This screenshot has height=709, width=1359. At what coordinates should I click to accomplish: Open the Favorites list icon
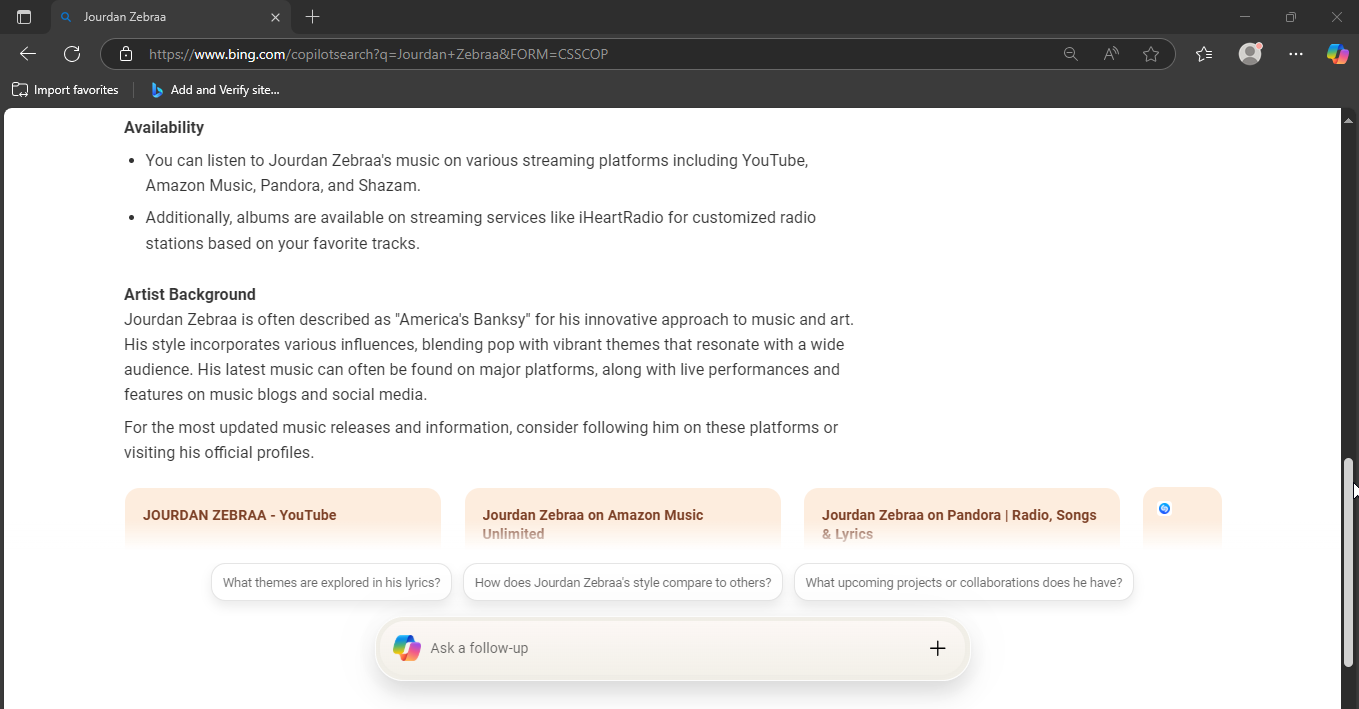[x=1204, y=54]
